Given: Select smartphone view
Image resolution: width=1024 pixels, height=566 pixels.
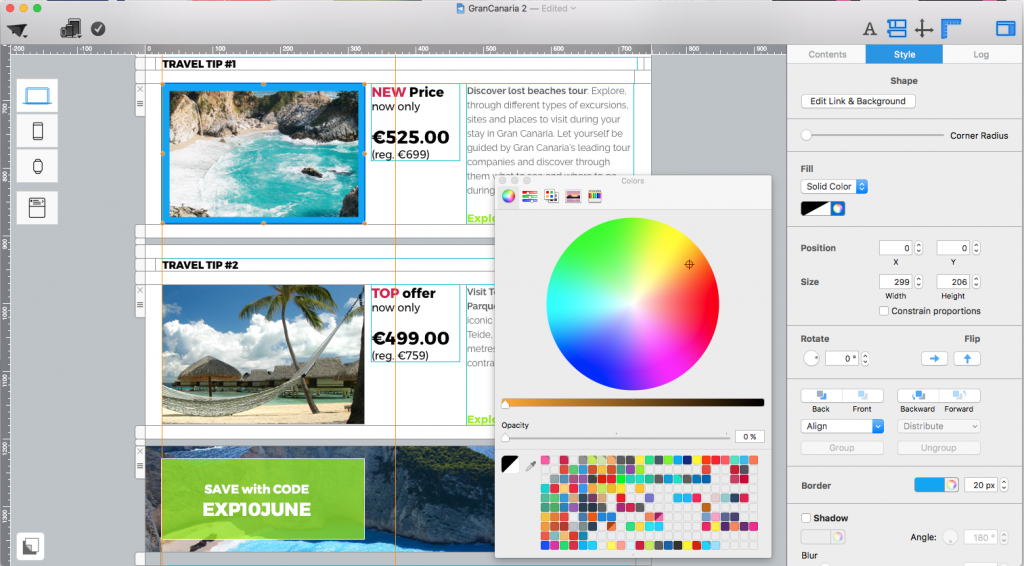Looking at the screenshot, I should [x=37, y=131].
